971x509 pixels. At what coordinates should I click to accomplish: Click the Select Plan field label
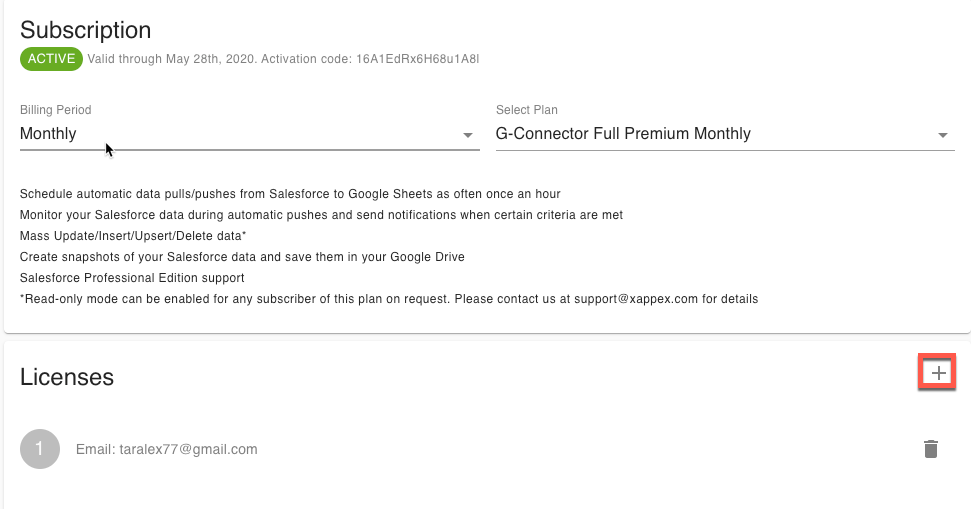(527, 110)
